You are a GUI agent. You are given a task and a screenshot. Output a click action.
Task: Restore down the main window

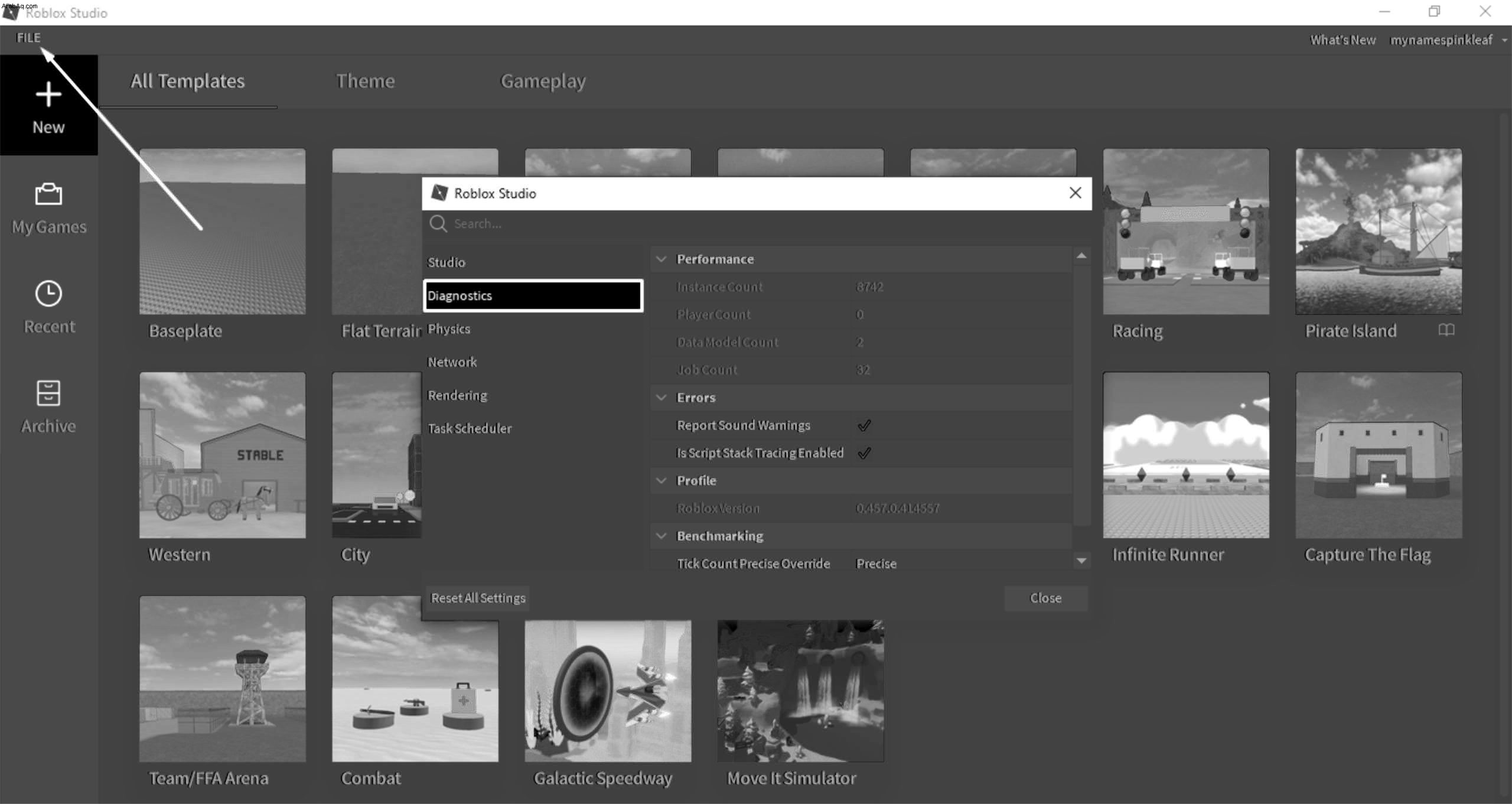click(1435, 12)
